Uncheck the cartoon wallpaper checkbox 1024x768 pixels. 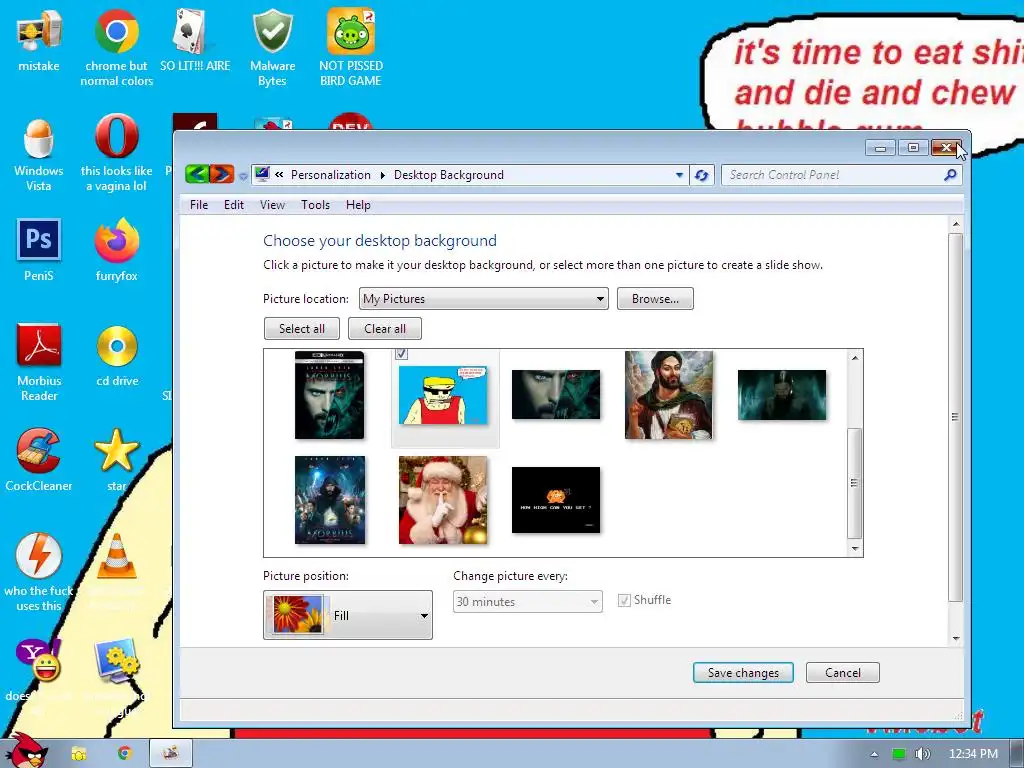(402, 354)
